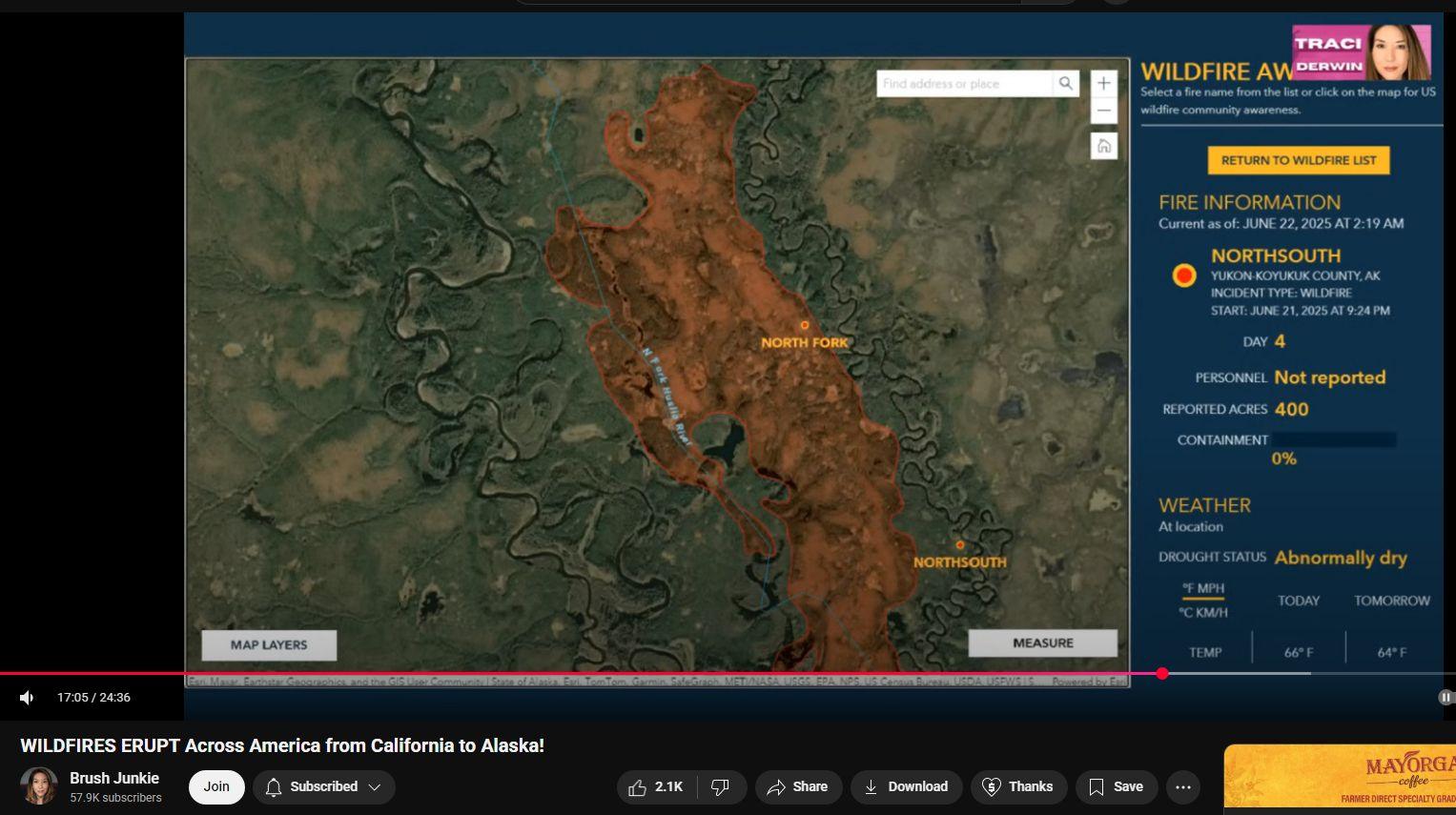The width and height of the screenshot is (1456, 815).
Task: Click the Measure tool button
Action: (1043, 643)
